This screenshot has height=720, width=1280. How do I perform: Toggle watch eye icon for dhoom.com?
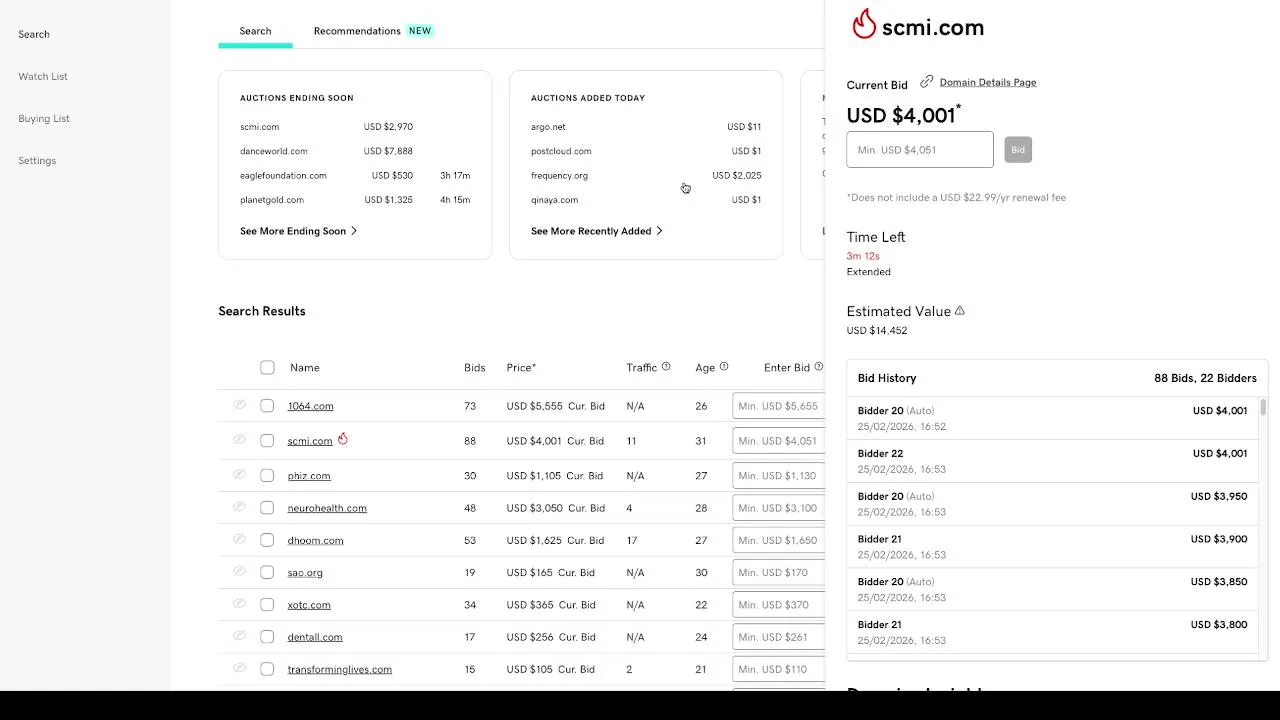[x=239, y=539]
